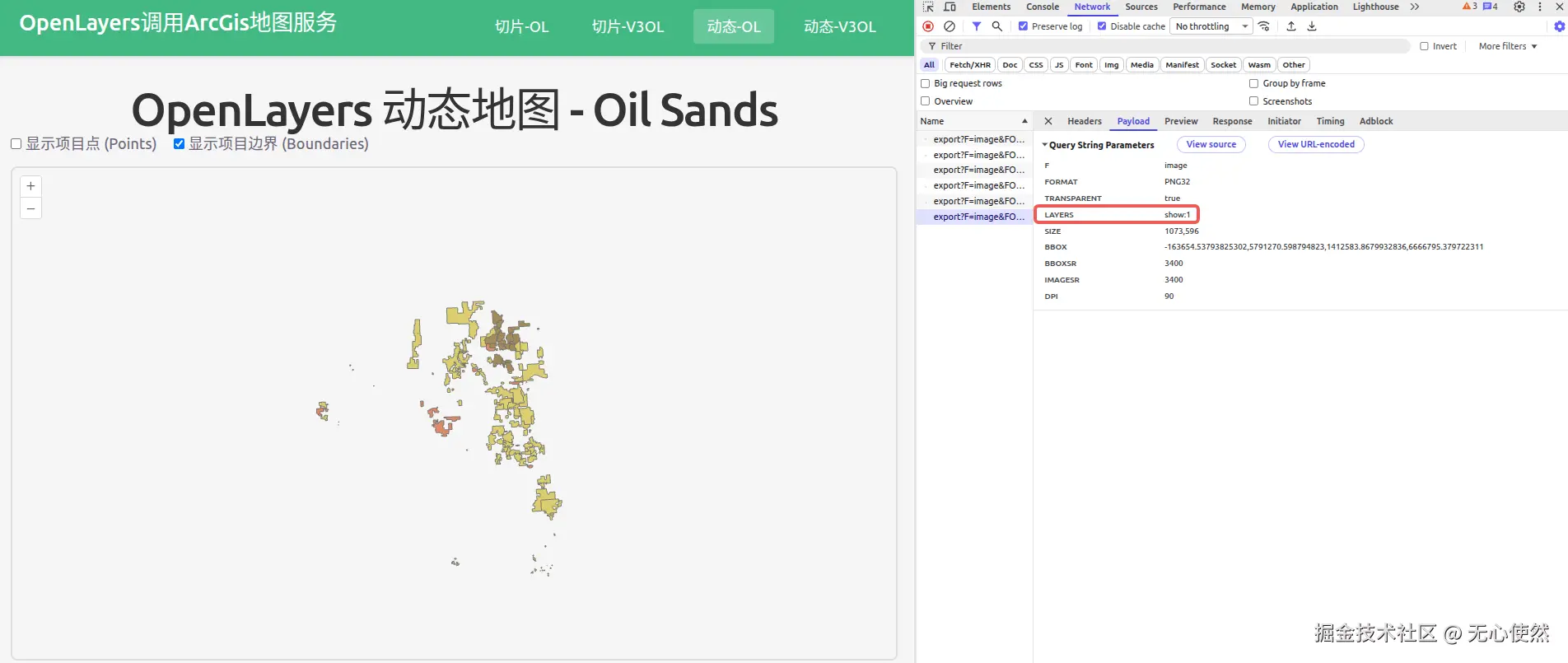This screenshot has height=663, width=1568.
Task: Open the Adblock tab
Action: tap(1376, 121)
